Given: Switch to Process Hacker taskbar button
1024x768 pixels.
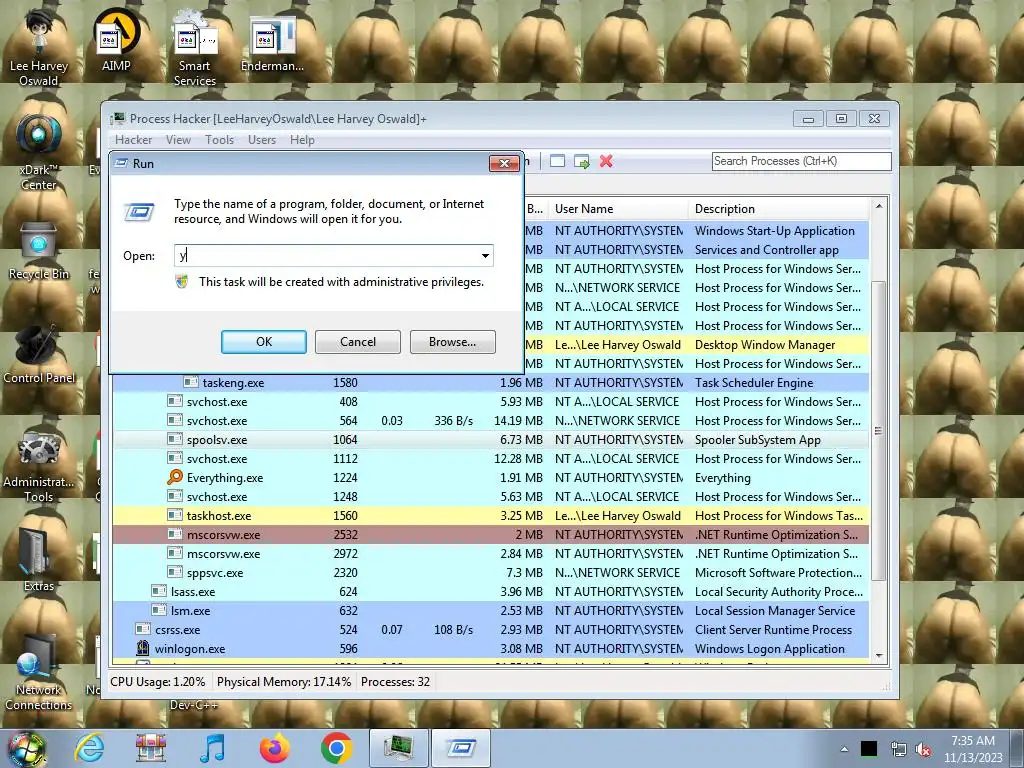Looking at the screenshot, I should pos(398,748).
